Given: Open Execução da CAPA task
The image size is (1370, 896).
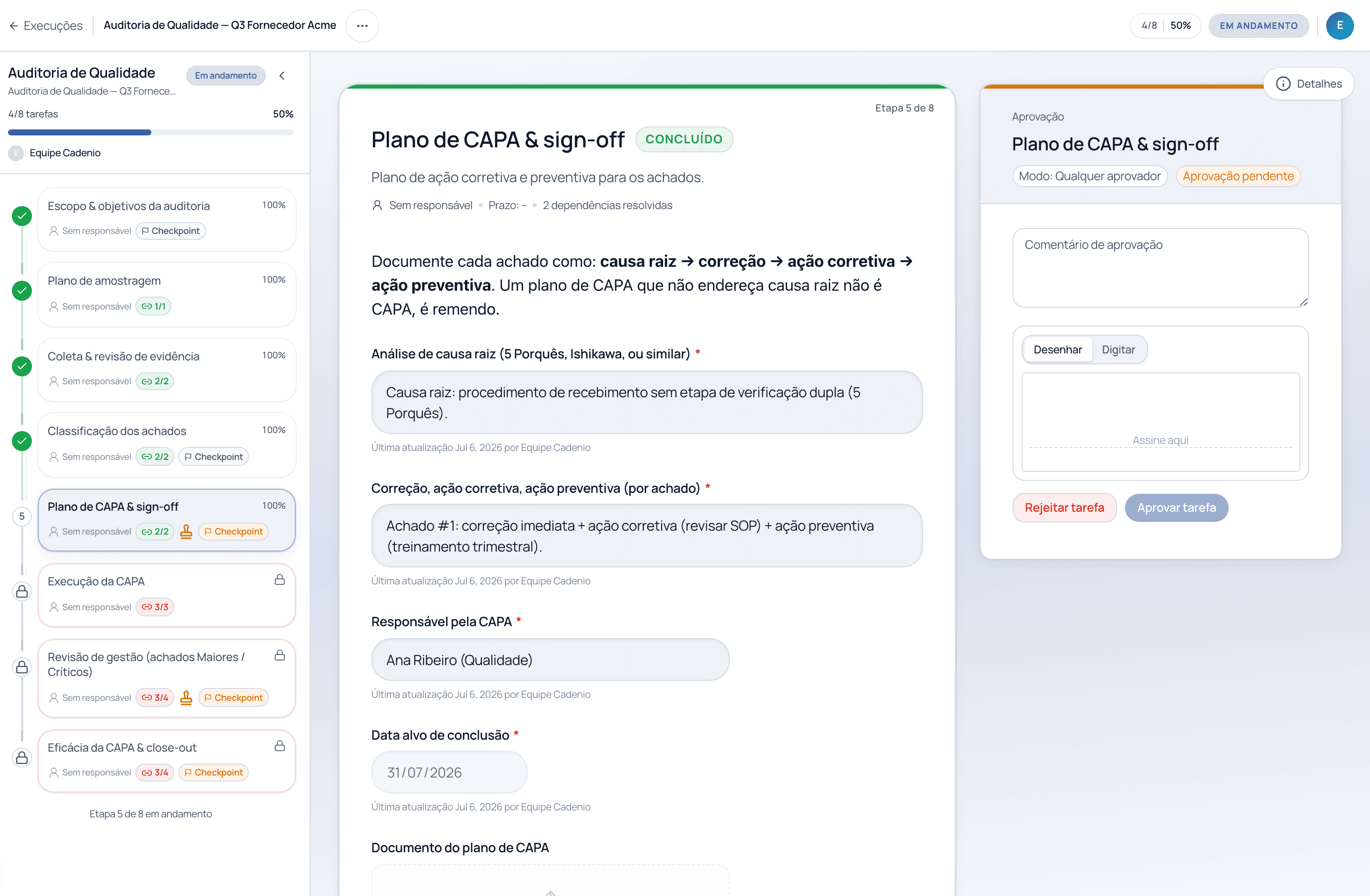Looking at the screenshot, I should click(x=166, y=595).
